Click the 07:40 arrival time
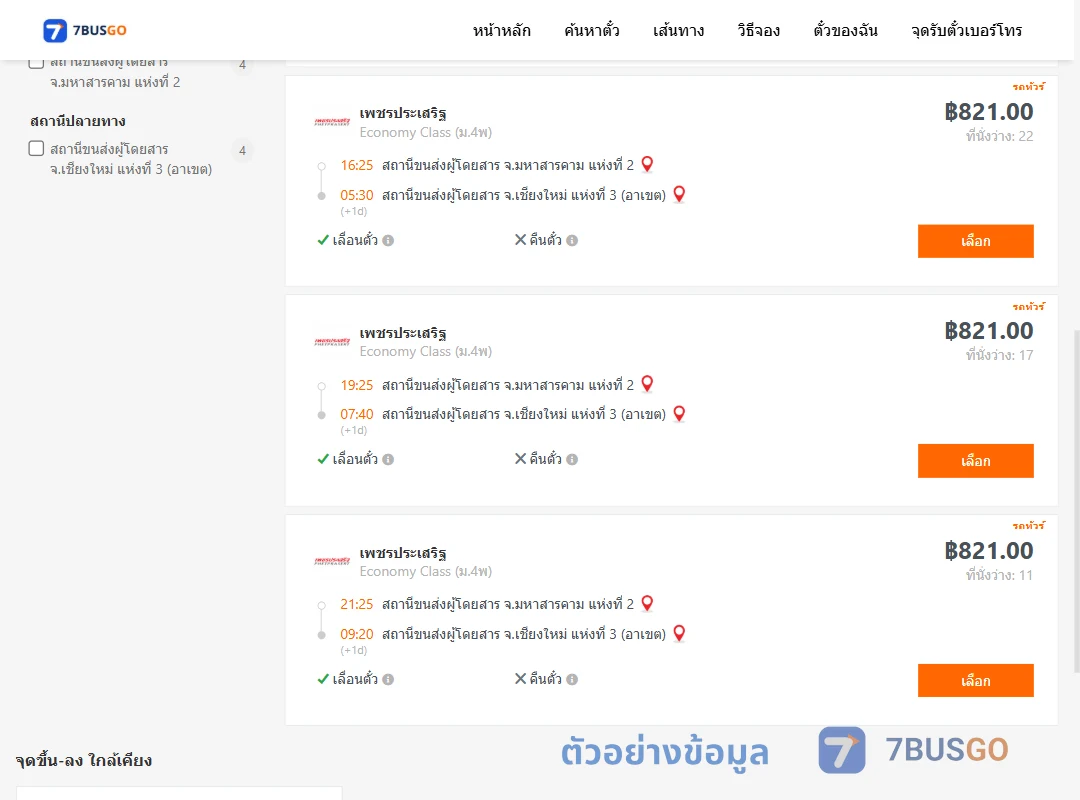The image size is (1080, 800). coord(356,414)
